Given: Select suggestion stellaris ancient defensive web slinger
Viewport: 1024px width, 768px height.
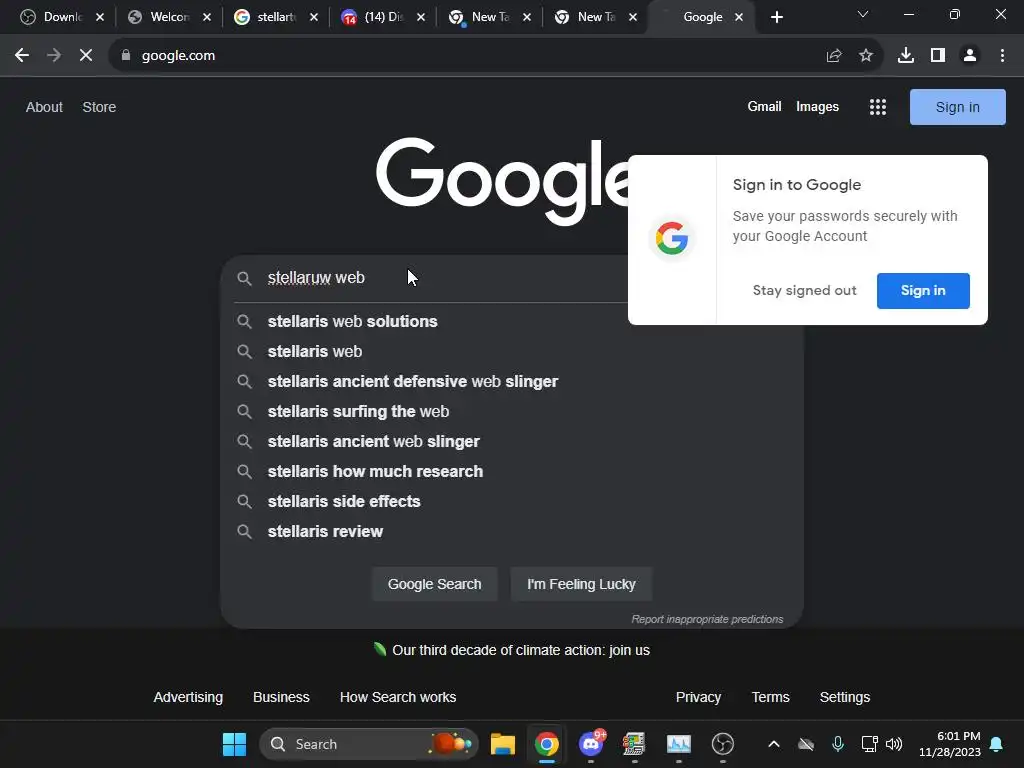Looking at the screenshot, I should pyautogui.click(x=511, y=381).
